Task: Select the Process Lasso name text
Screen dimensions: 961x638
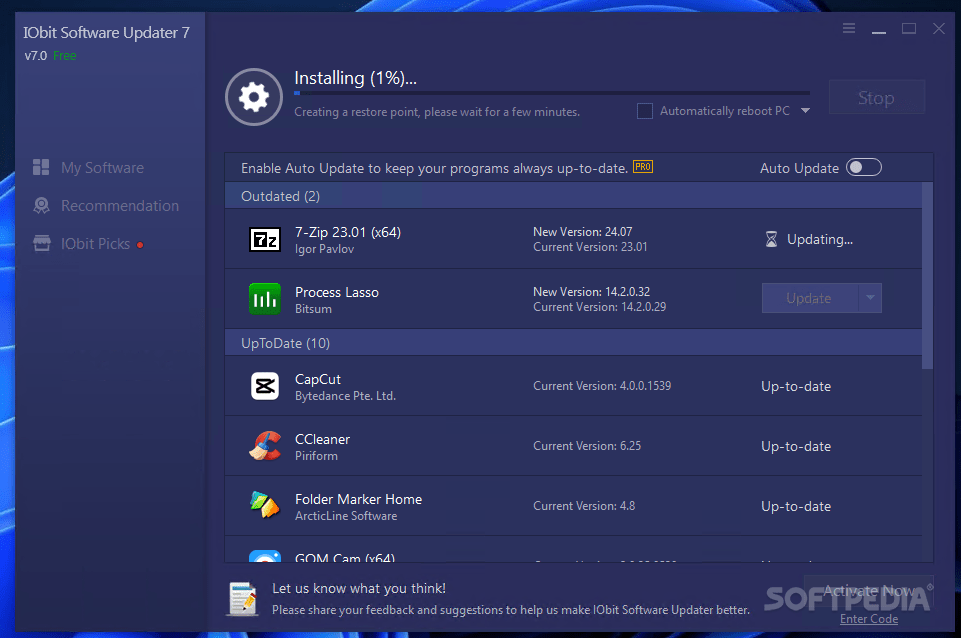Action: [x=336, y=292]
